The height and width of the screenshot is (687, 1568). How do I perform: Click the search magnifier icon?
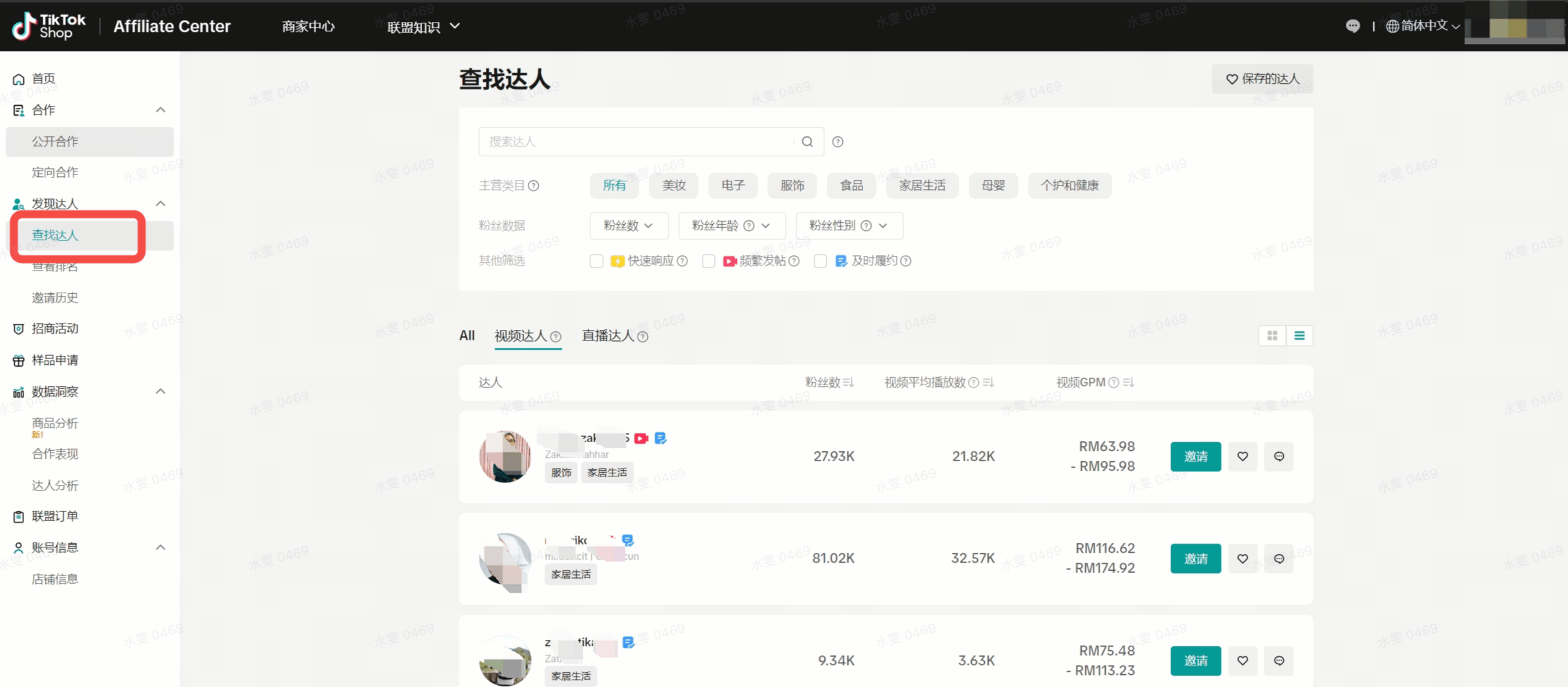[807, 141]
